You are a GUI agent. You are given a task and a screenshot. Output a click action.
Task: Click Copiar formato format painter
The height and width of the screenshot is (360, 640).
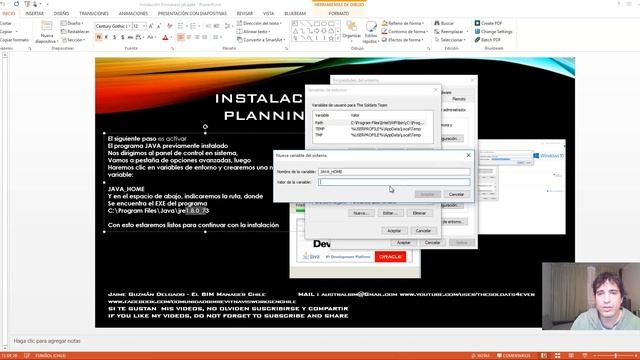point(14,40)
